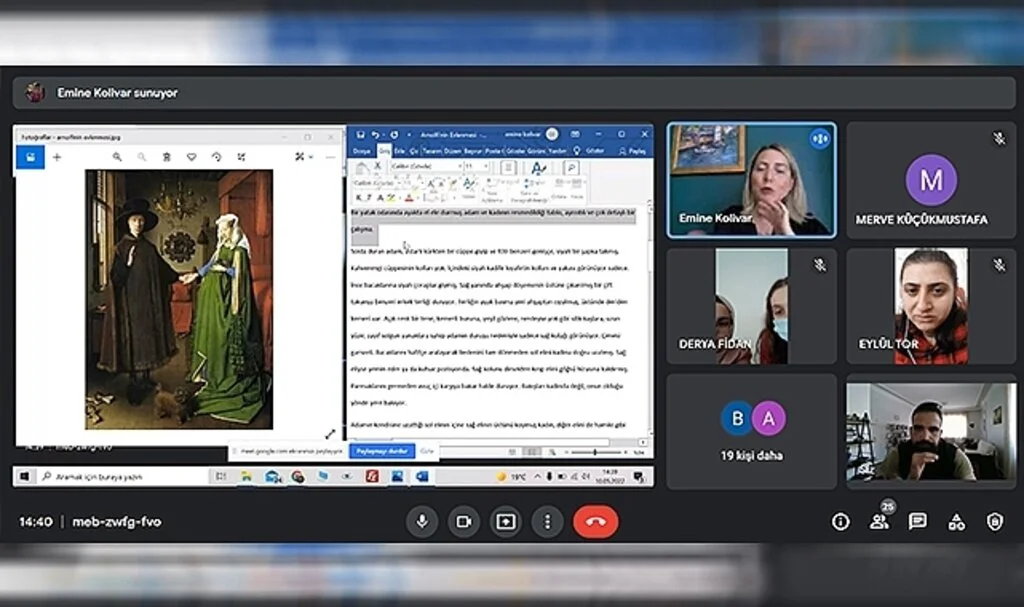
Task: Switch to the Giriş ribbon tab
Action: 385,151
